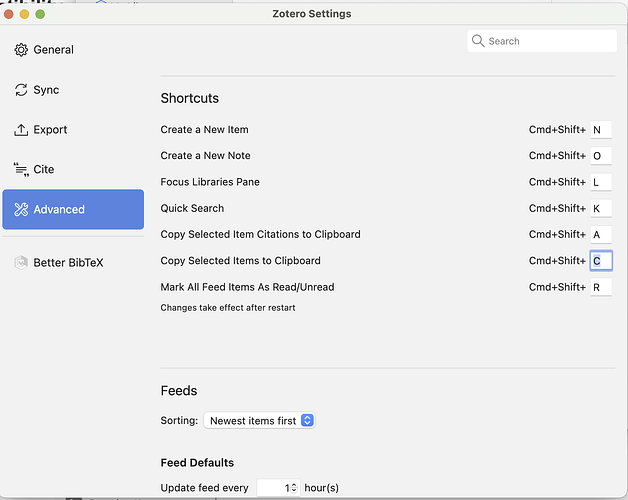Edit the Focus Libraries Pane shortcut key
628x500 pixels.
coord(601,182)
